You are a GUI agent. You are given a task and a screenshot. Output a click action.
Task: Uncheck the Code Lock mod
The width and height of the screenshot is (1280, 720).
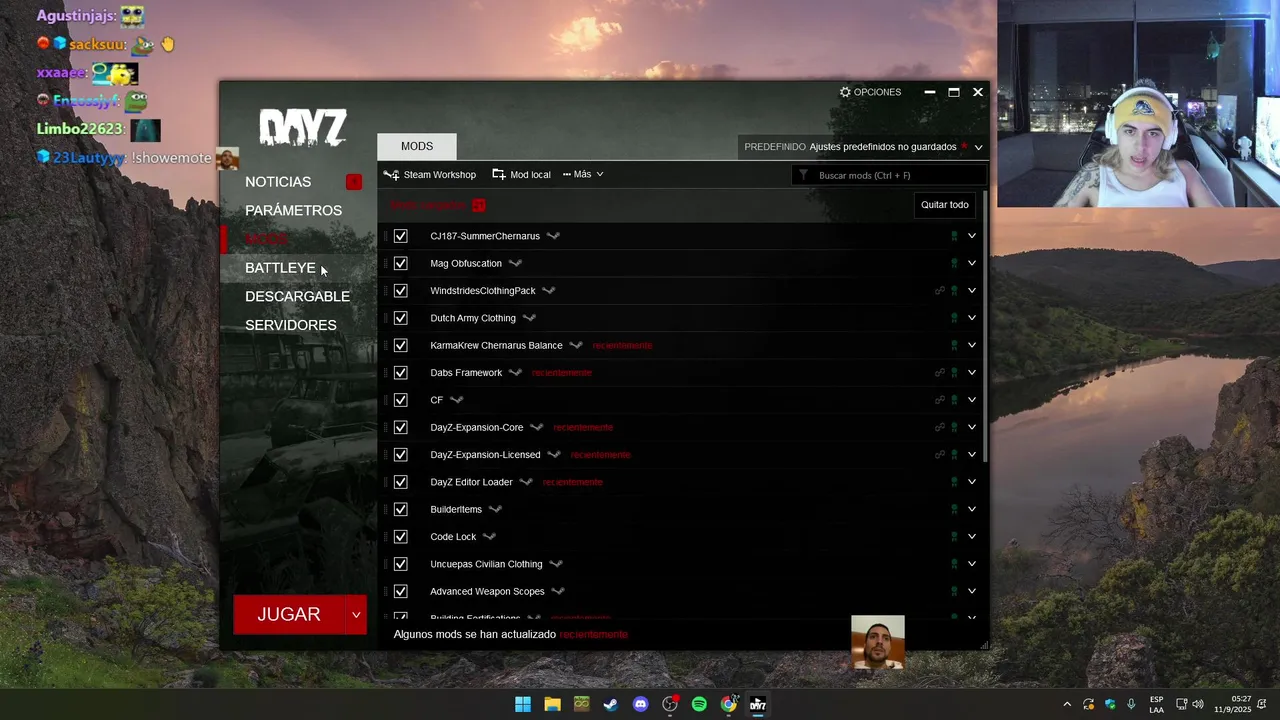pyautogui.click(x=400, y=537)
